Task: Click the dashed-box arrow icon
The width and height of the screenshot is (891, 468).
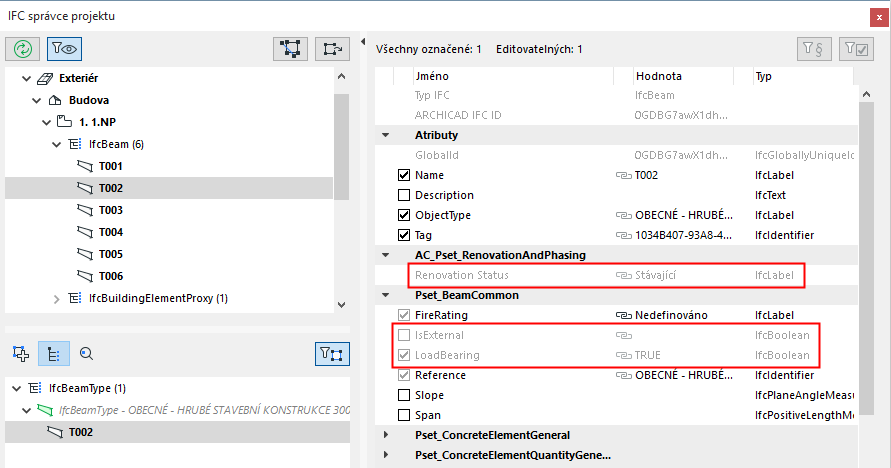Action: (x=331, y=48)
